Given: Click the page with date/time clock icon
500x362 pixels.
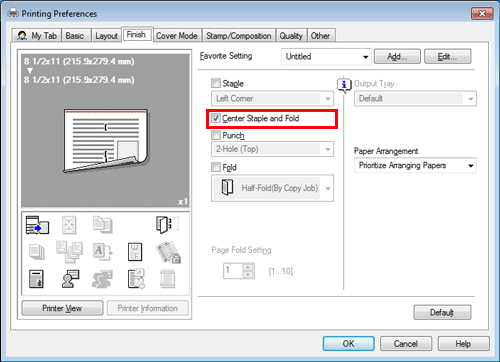Looking at the screenshot, I should (136, 279).
